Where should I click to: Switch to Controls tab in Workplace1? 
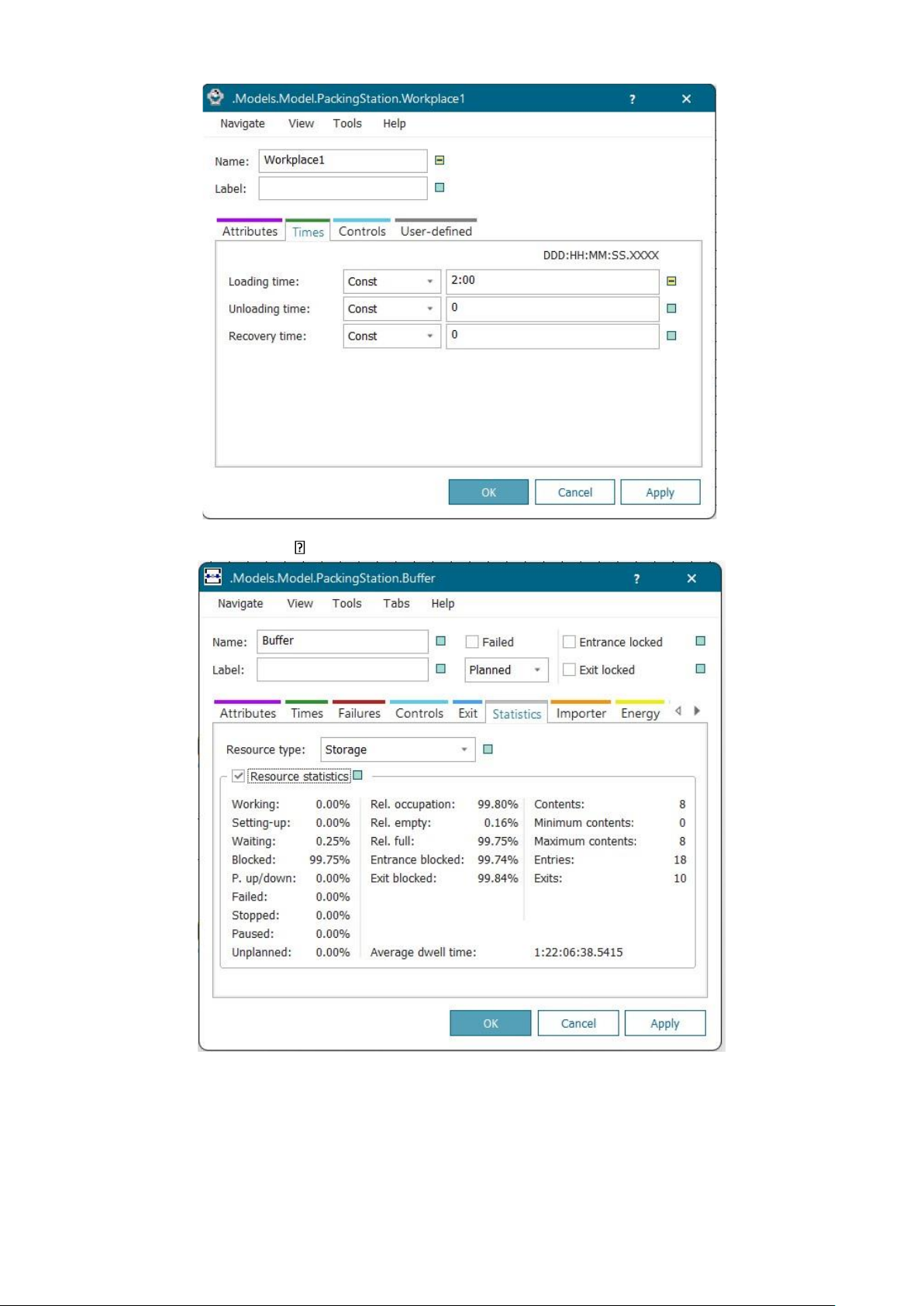coord(362,231)
